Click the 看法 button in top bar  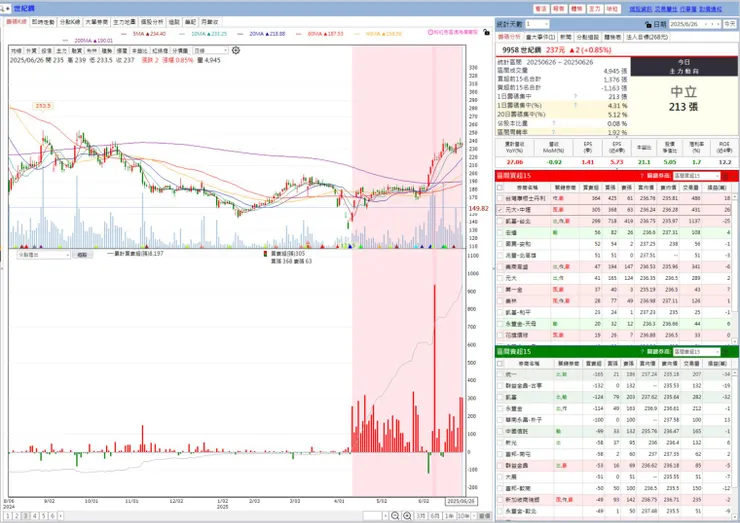point(540,9)
